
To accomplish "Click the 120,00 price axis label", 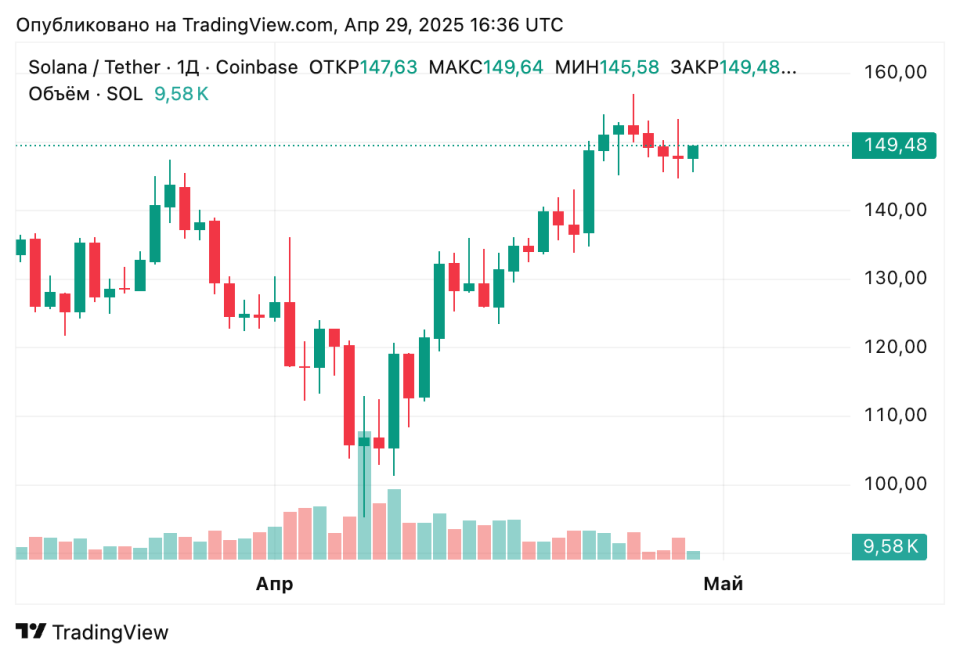I will (x=895, y=347).
